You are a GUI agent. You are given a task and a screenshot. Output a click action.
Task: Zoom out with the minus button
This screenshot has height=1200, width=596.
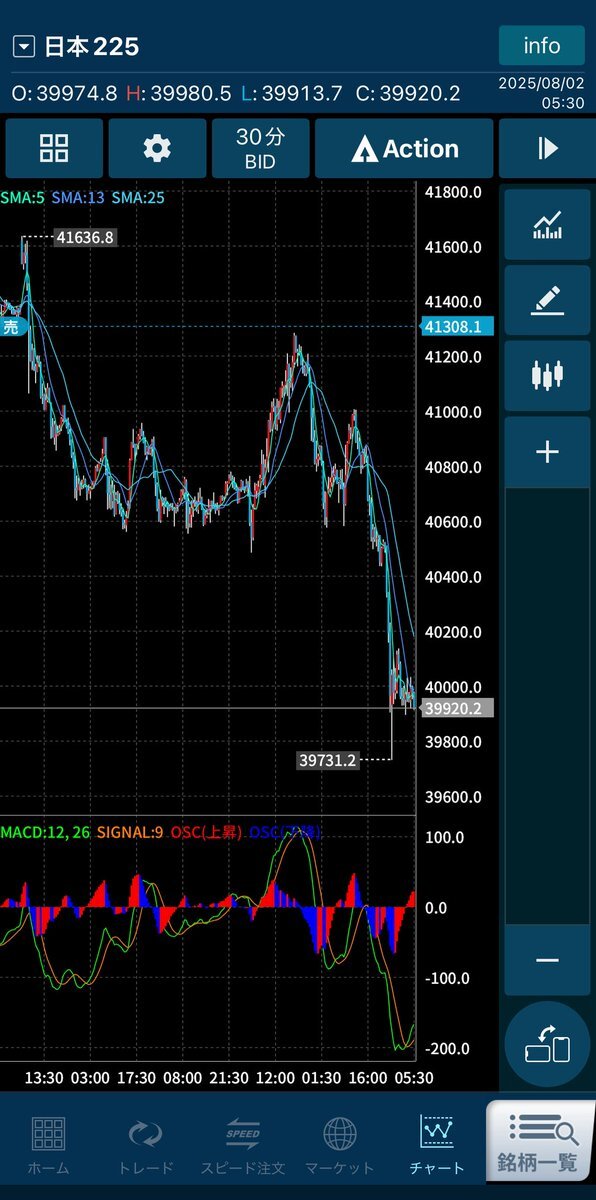(547, 960)
